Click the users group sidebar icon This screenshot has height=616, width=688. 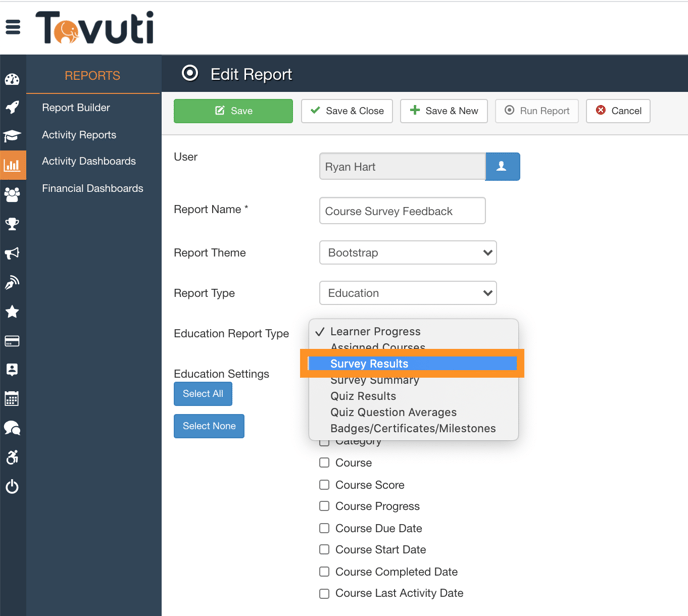click(x=12, y=195)
